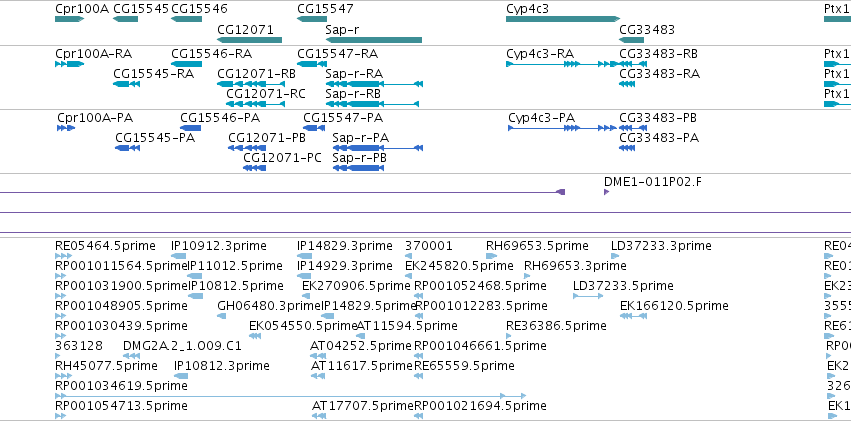
Task: Select EST IP14829.3prime
Action: click(304, 256)
